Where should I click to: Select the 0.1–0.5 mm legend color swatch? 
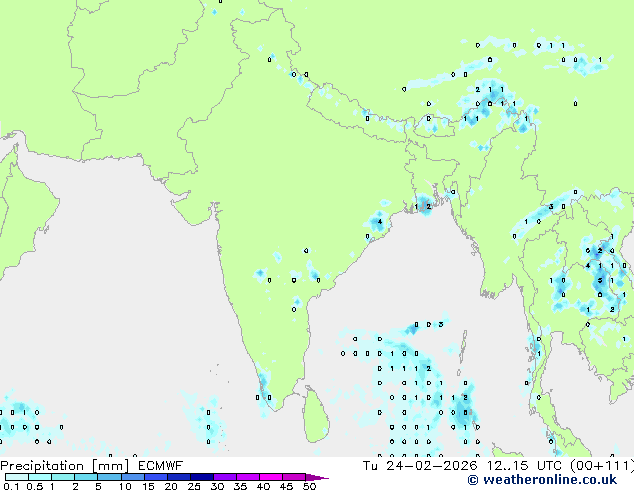pyautogui.click(x=17, y=477)
